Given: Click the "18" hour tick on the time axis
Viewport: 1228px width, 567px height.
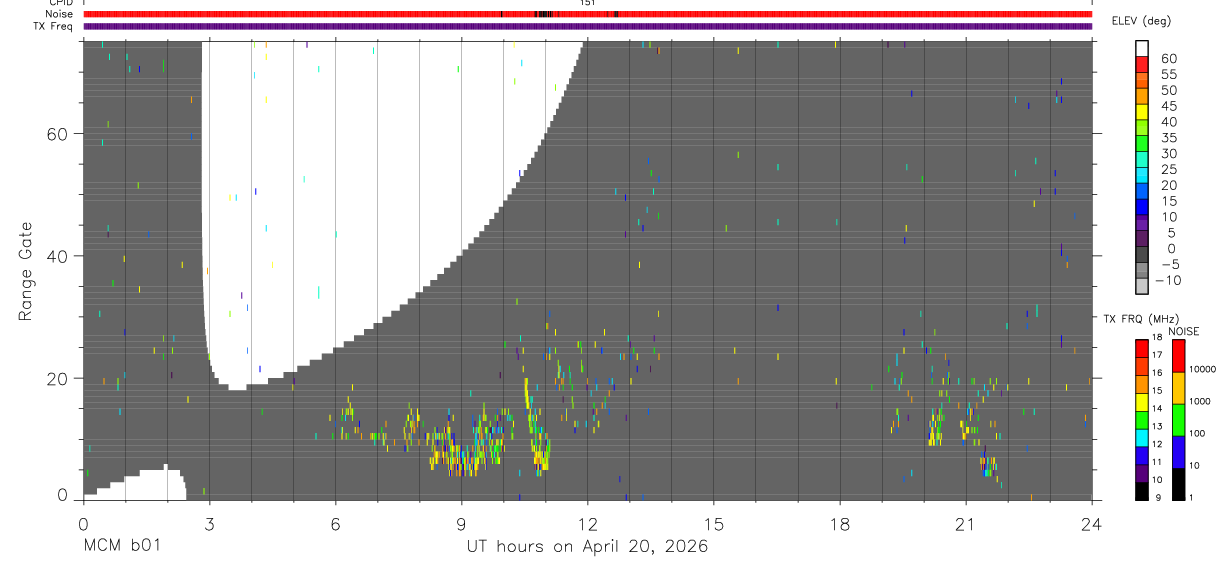Looking at the screenshot, I should [x=839, y=522].
